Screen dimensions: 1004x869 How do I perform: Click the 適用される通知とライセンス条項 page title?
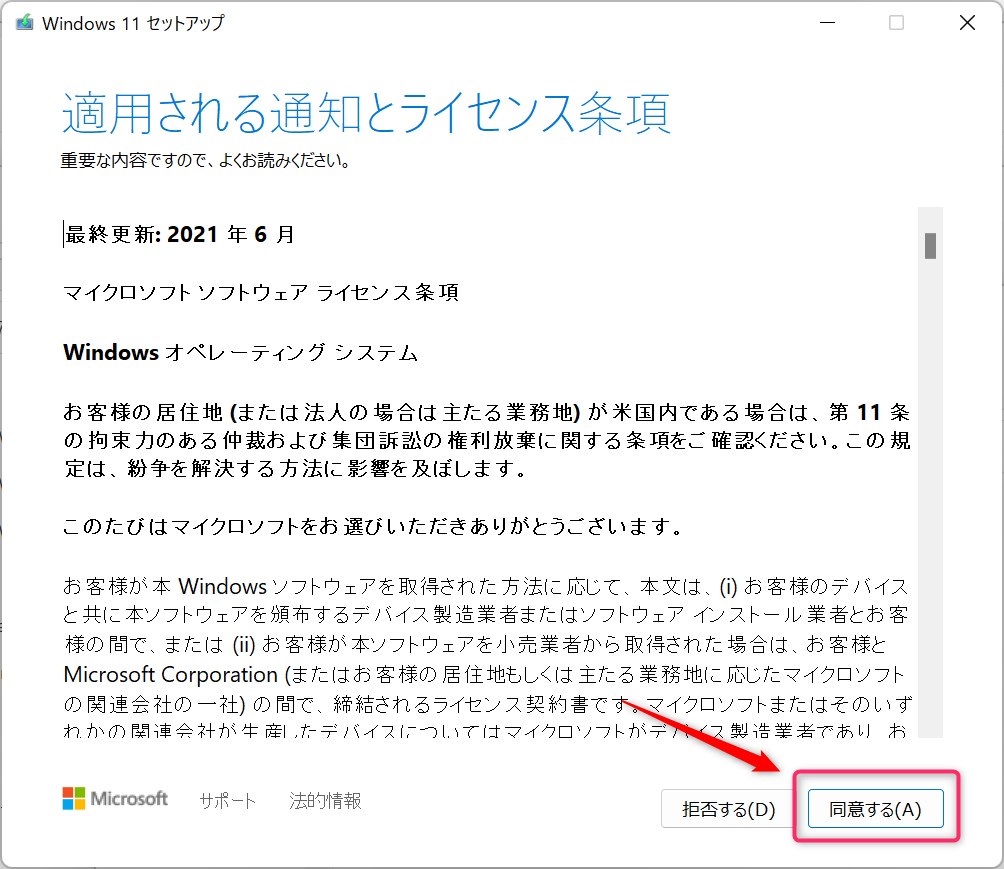coord(366,113)
